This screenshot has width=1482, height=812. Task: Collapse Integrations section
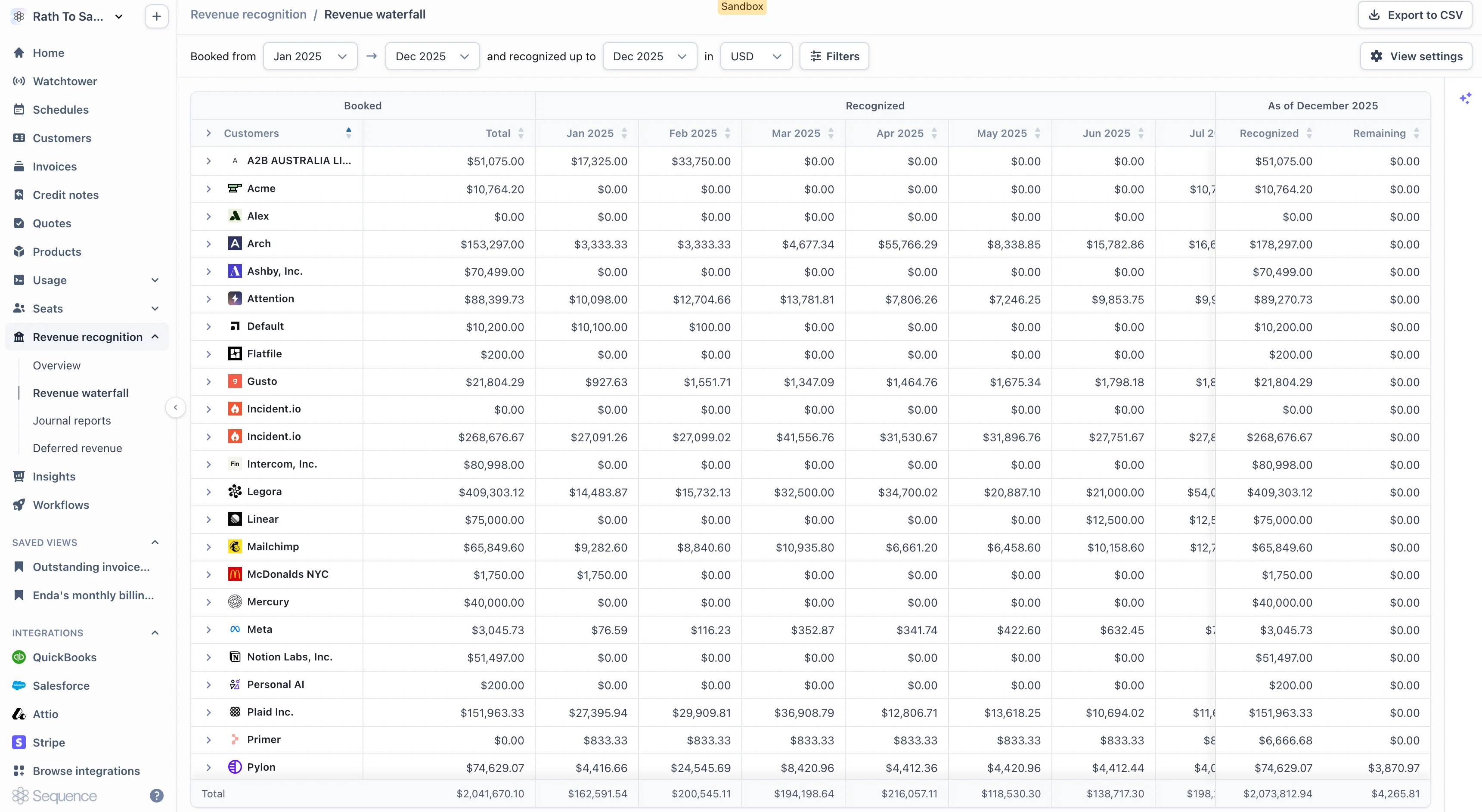(154, 632)
